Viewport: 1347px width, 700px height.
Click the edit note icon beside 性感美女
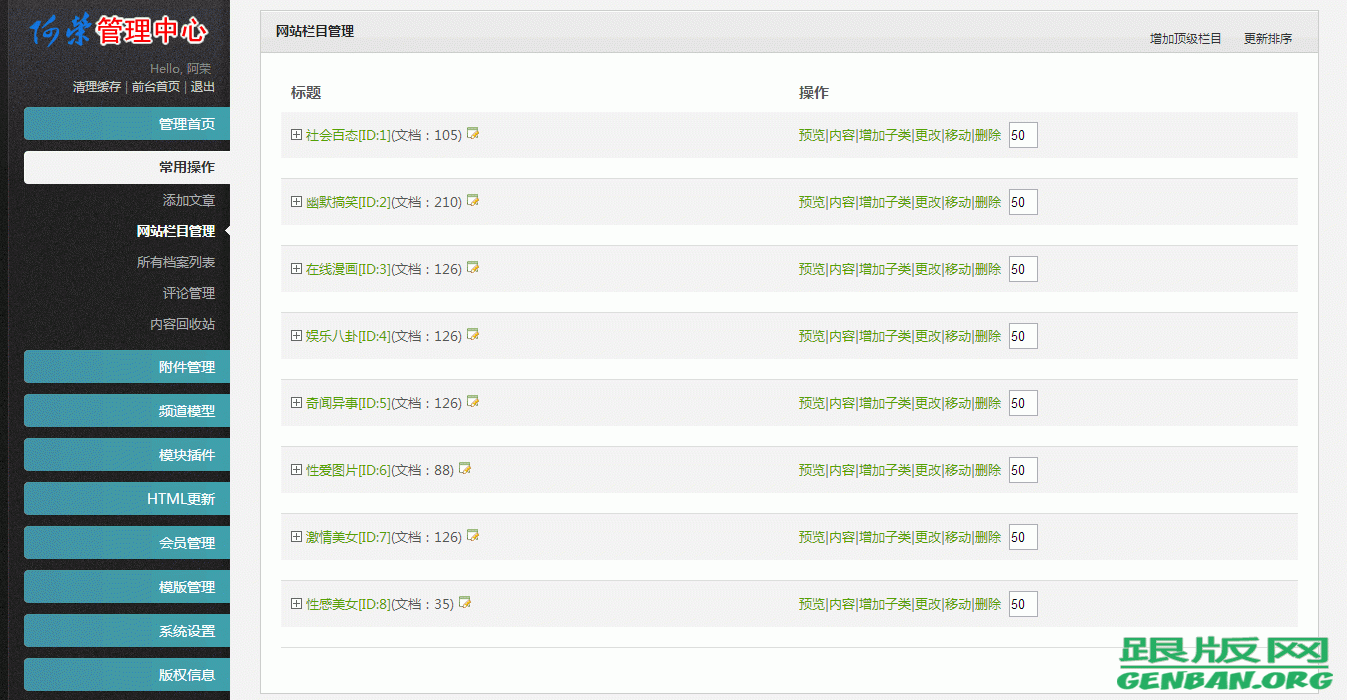pos(465,603)
